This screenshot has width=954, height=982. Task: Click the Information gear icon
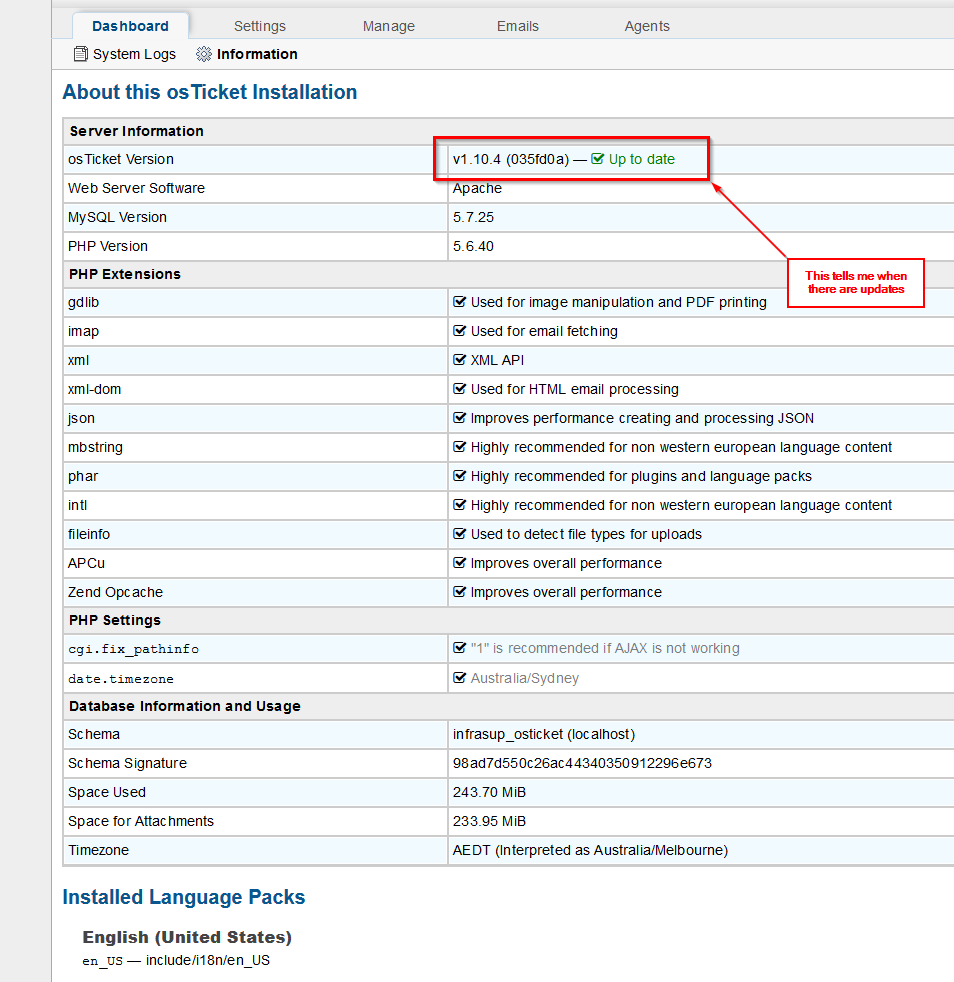point(204,54)
